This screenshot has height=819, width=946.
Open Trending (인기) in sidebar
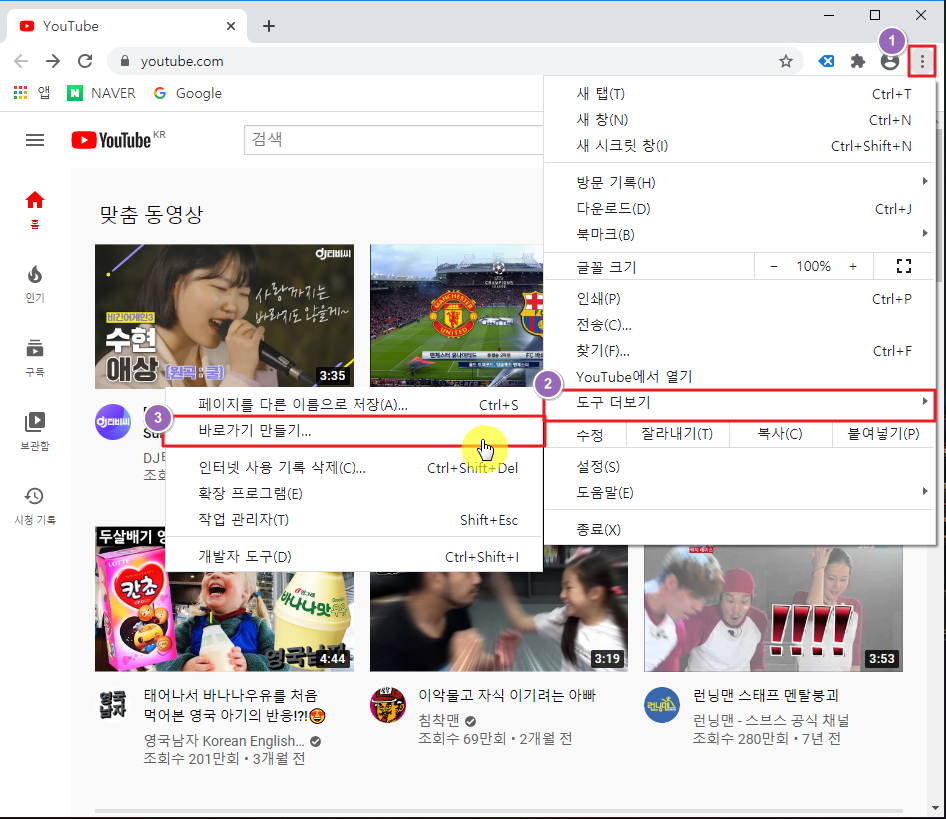(35, 284)
